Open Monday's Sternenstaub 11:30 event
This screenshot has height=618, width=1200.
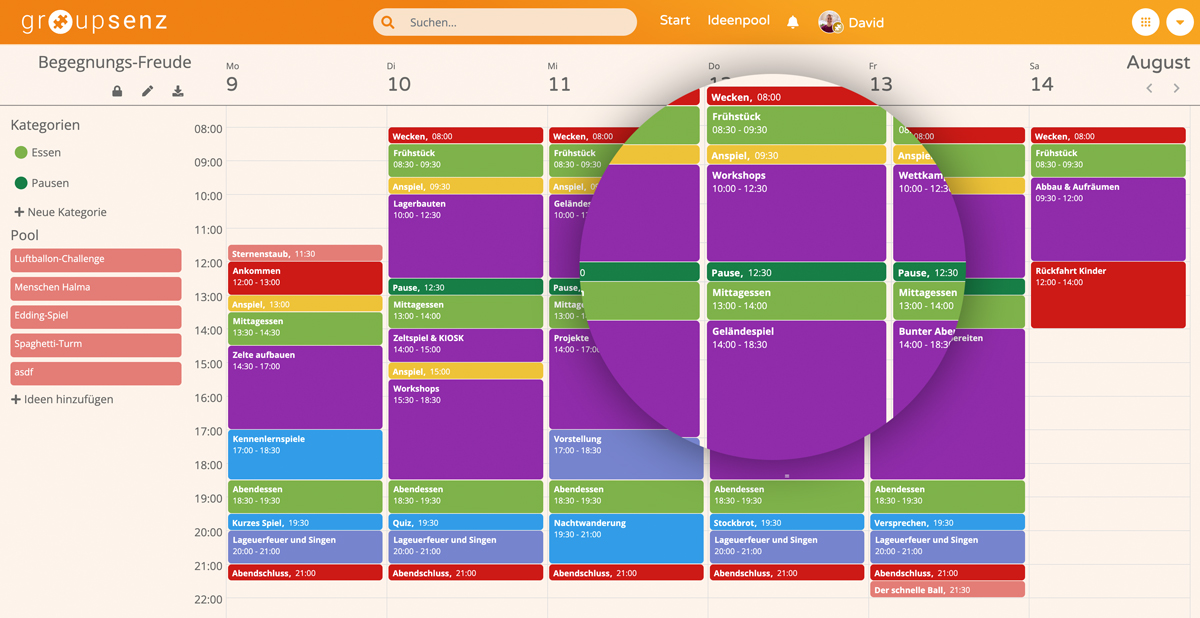coord(305,253)
